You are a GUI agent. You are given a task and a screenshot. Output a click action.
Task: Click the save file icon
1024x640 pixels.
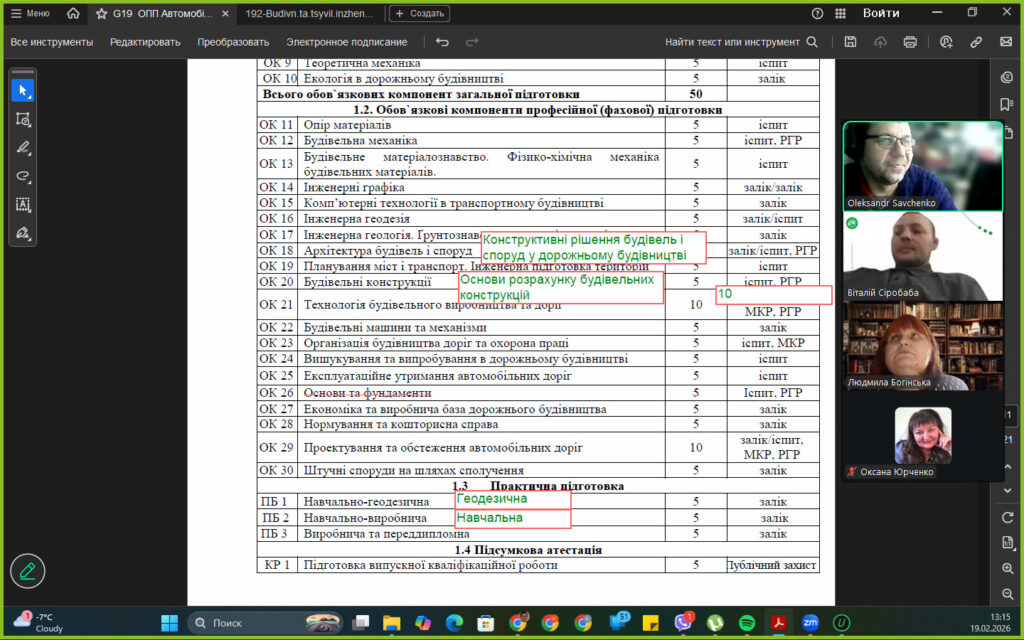[x=850, y=42]
